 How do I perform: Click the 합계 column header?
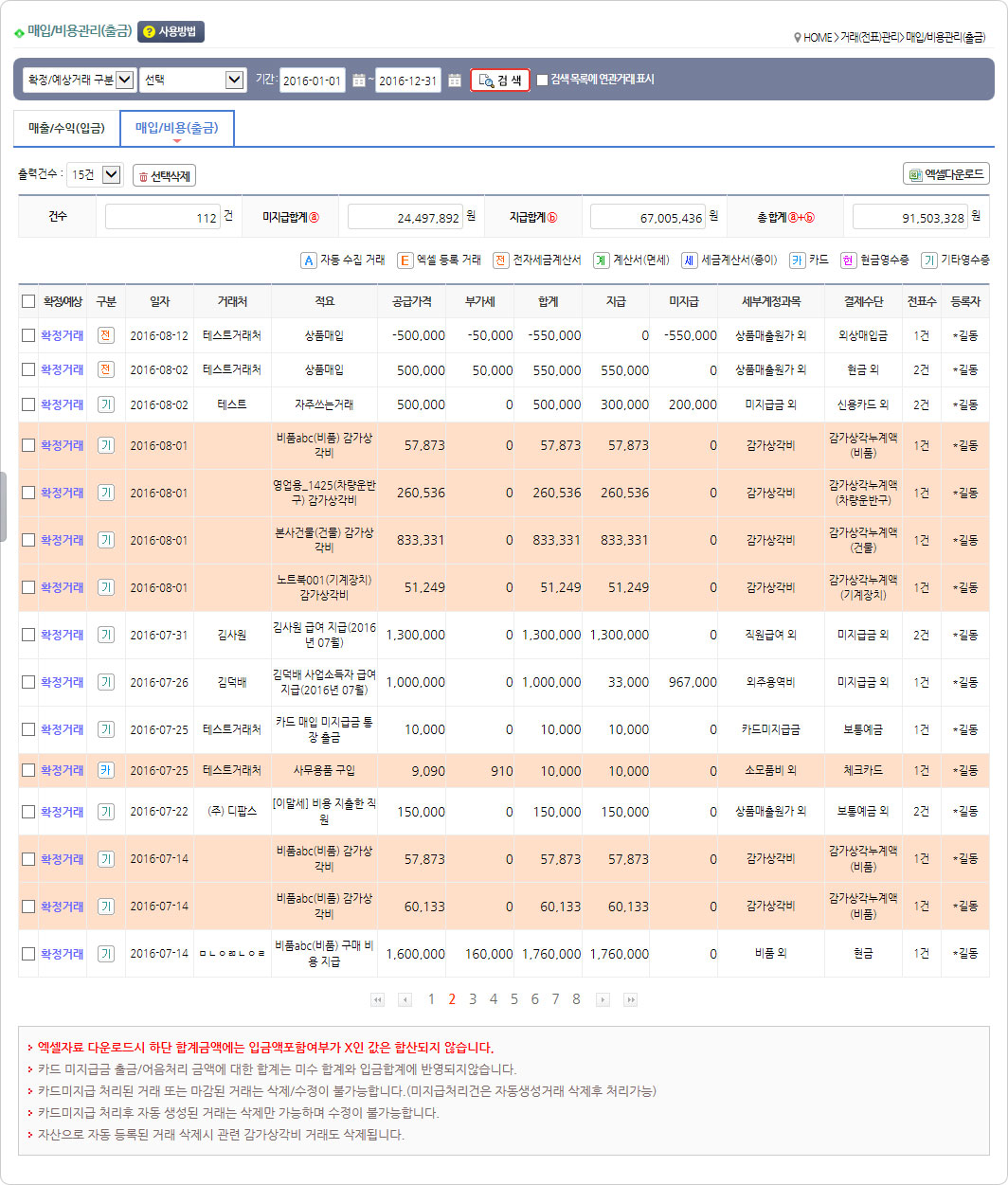pos(549,301)
